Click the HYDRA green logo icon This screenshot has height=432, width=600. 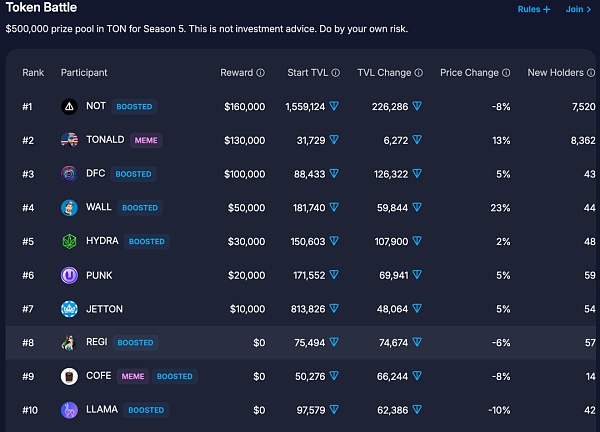(69, 242)
